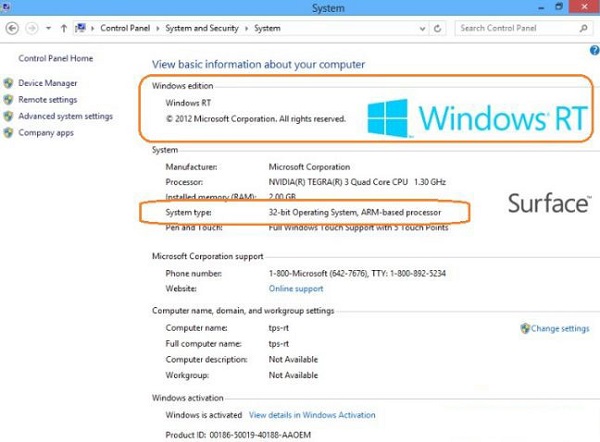Open the address bar history dropdown

point(422,29)
